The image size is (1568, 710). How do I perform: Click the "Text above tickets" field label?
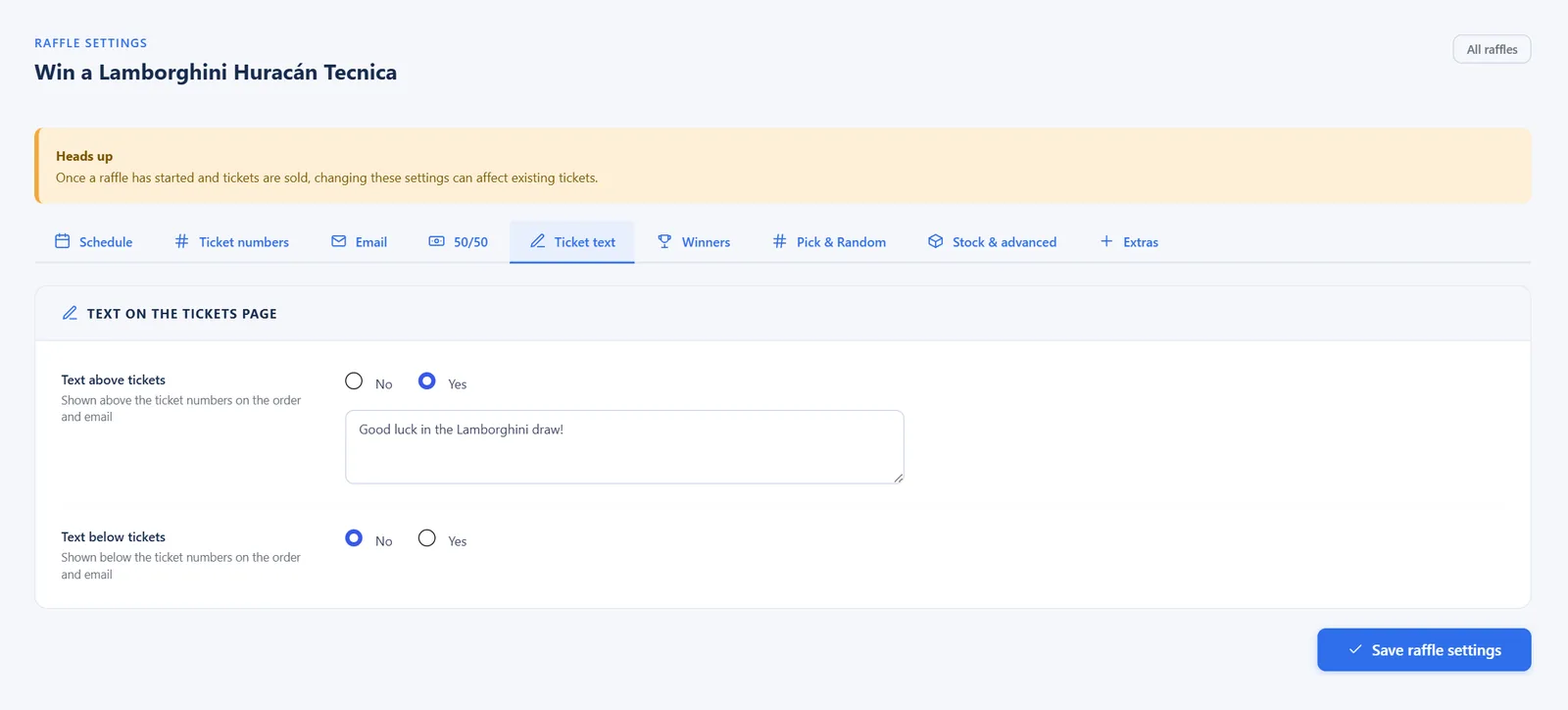point(114,380)
